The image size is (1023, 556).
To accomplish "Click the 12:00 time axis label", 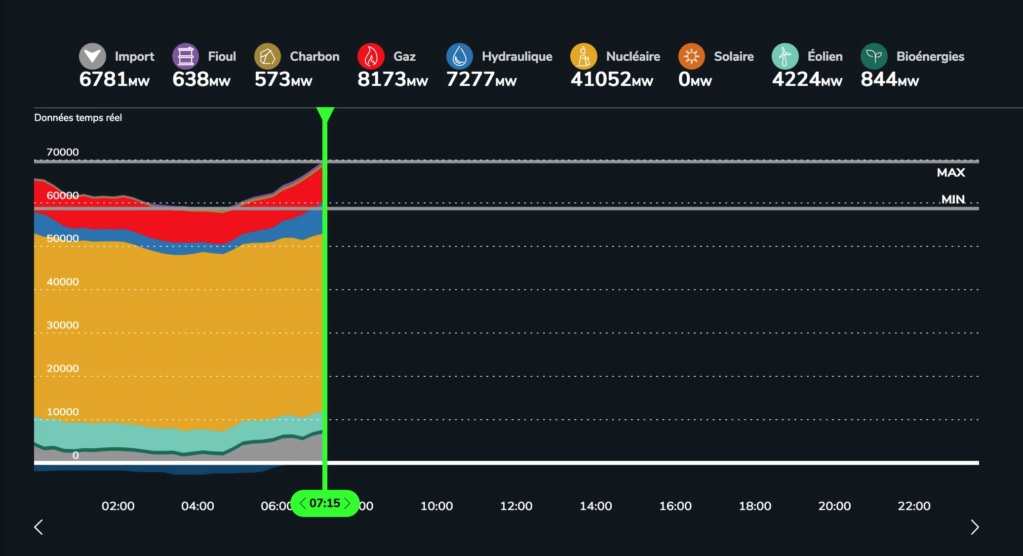I will 516,506.
